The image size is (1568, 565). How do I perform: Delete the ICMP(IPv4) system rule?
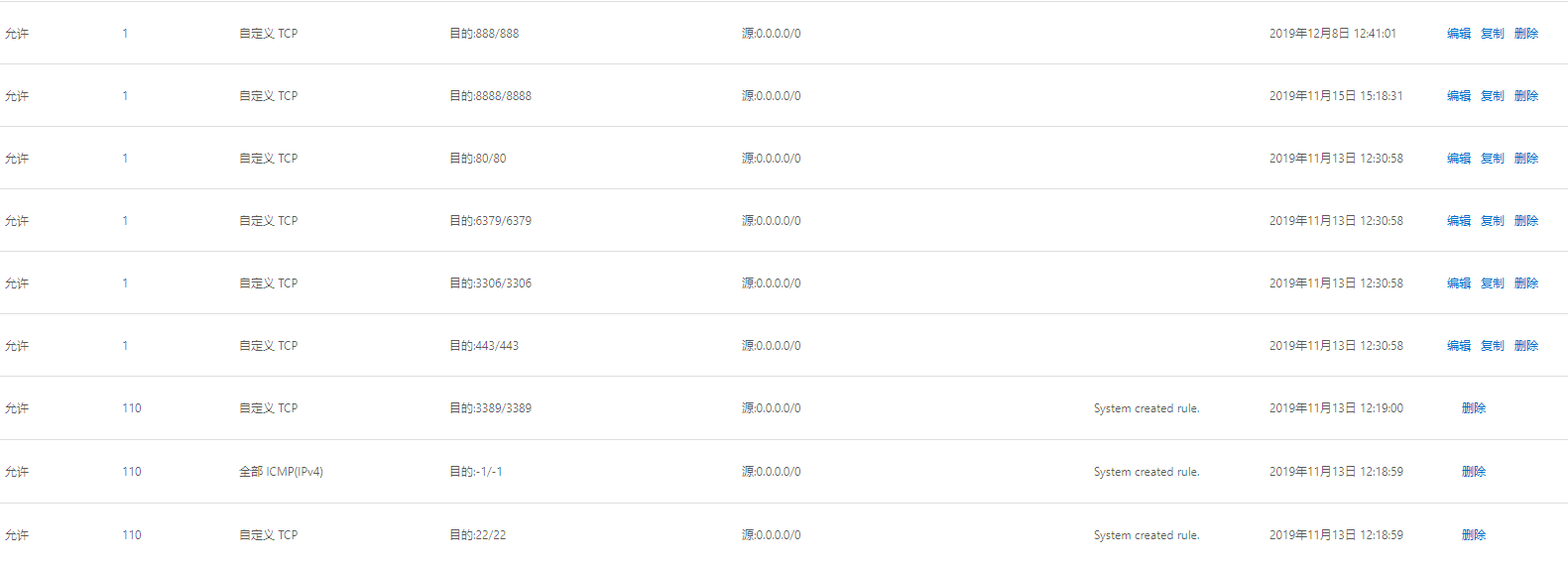pos(1473,472)
